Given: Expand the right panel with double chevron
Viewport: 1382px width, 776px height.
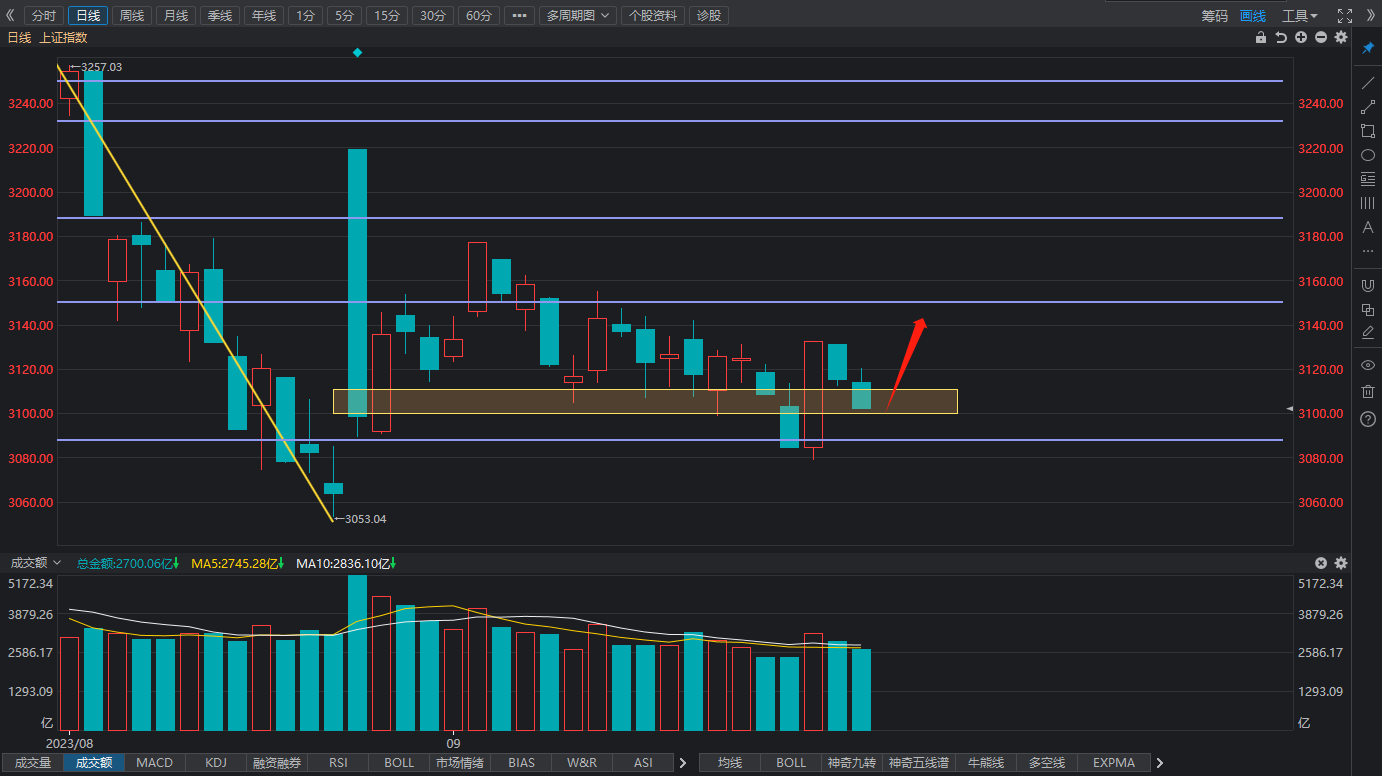Looking at the screenshot, I should pyautogui.click(x=1370, y=16).
